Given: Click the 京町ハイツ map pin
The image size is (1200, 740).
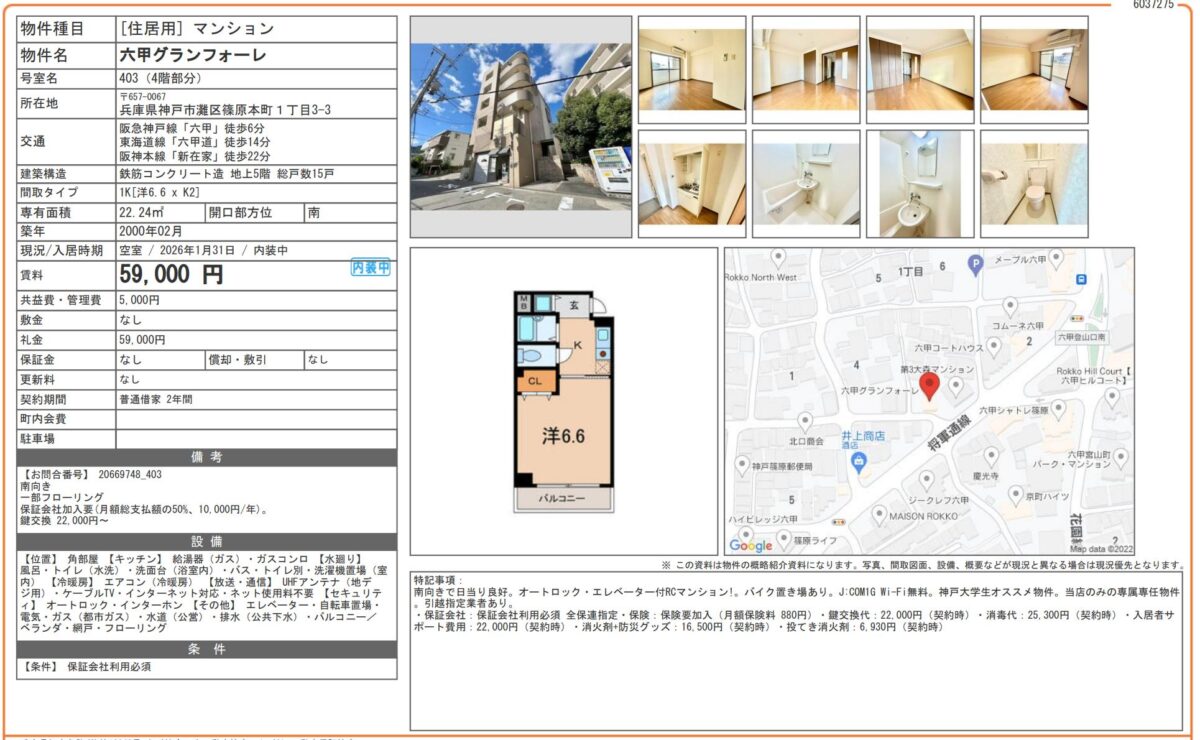Looking at the screenshot, I should [x=1017, y=495].
